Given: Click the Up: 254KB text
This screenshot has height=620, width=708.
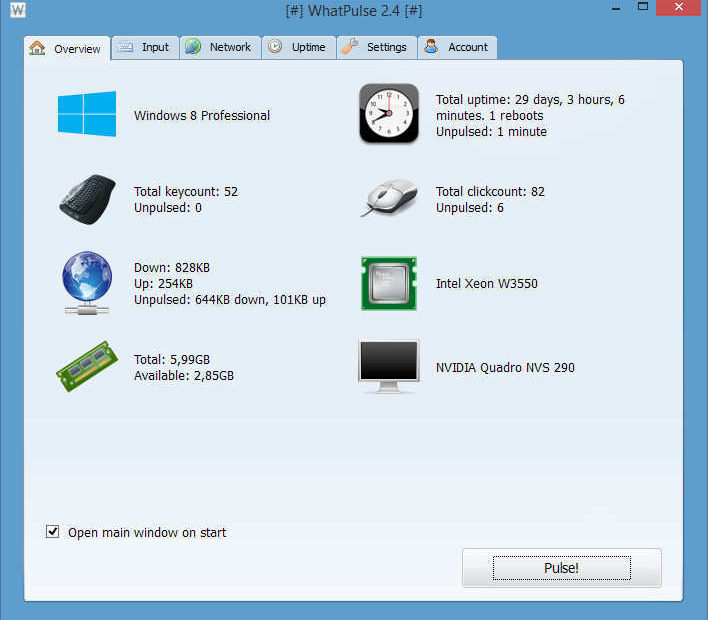Looking at the screenshot, I should coord(163,284).
